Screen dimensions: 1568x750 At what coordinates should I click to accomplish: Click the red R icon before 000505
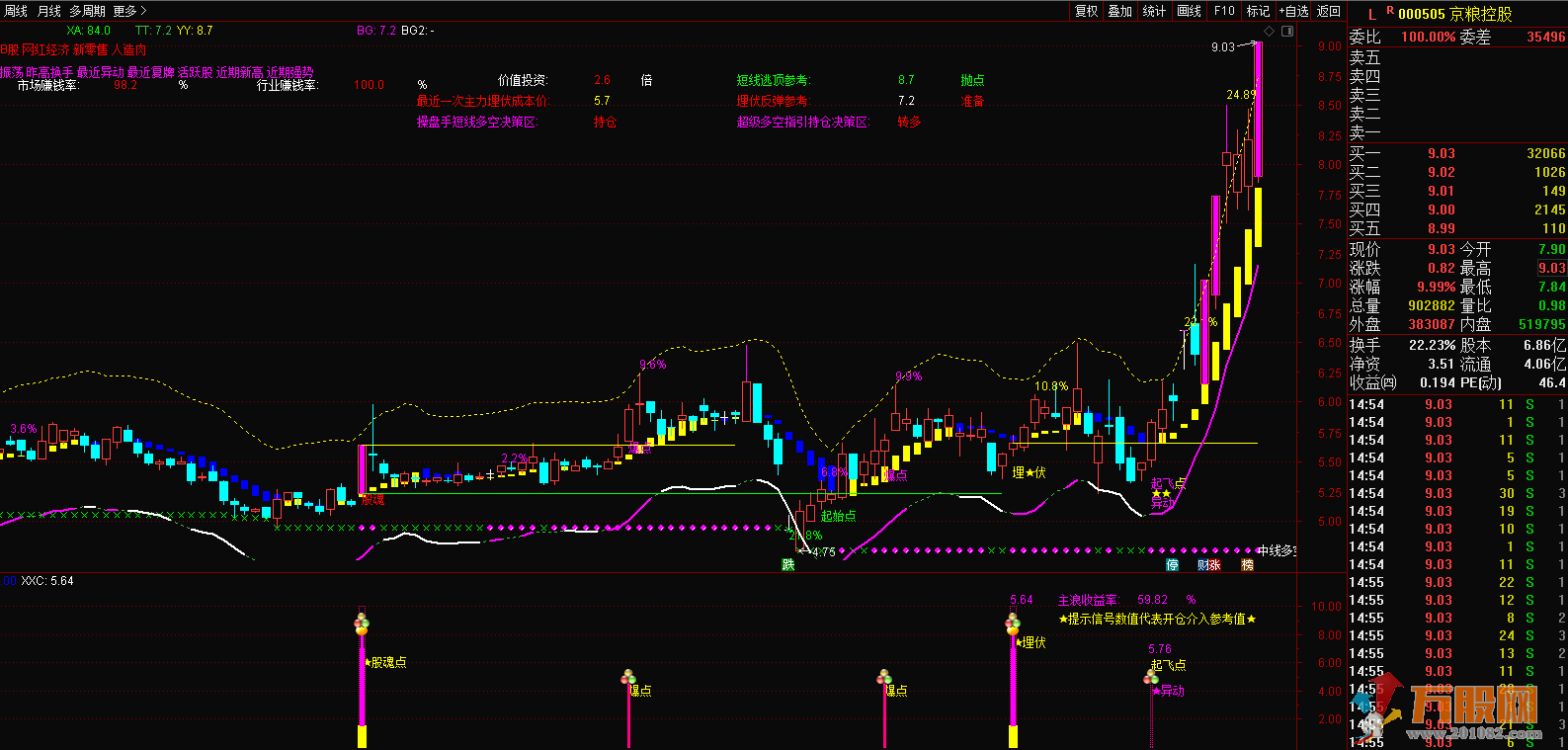click(1390, 11)
